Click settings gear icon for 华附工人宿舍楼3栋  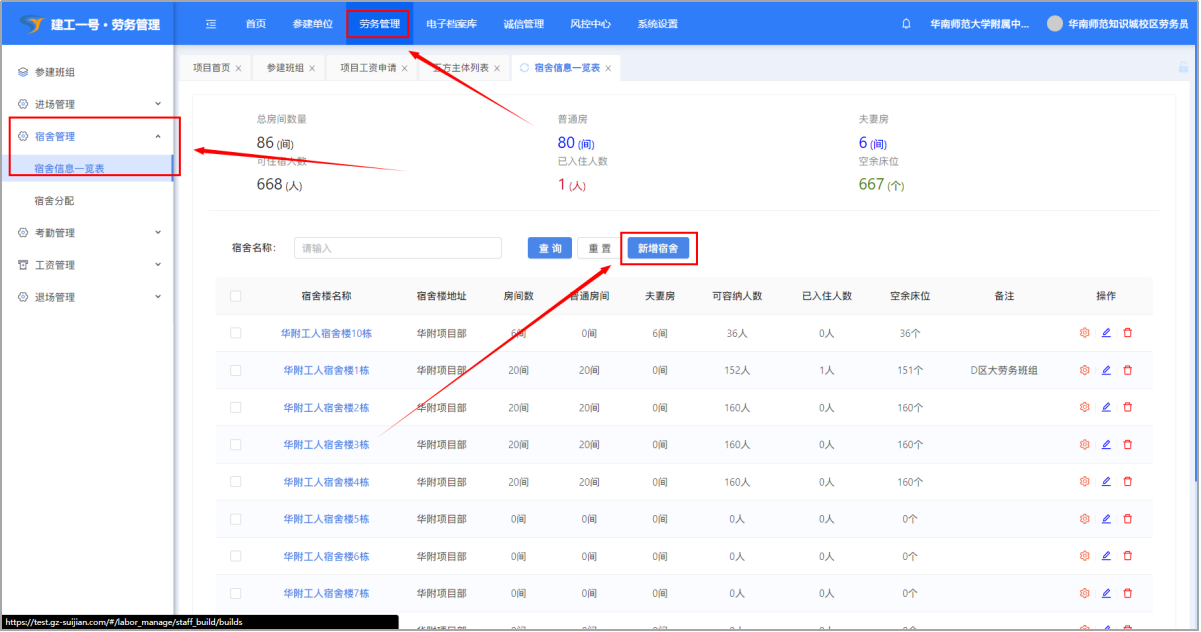click(x=1084, y=444)
